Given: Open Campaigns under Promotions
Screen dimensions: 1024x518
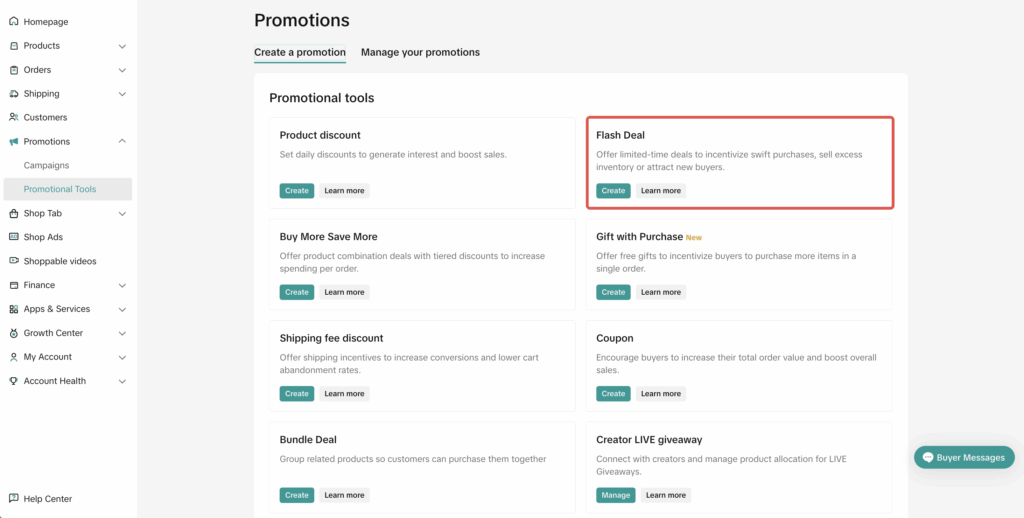Looking at the screenshot, I should tap(46, 166).
